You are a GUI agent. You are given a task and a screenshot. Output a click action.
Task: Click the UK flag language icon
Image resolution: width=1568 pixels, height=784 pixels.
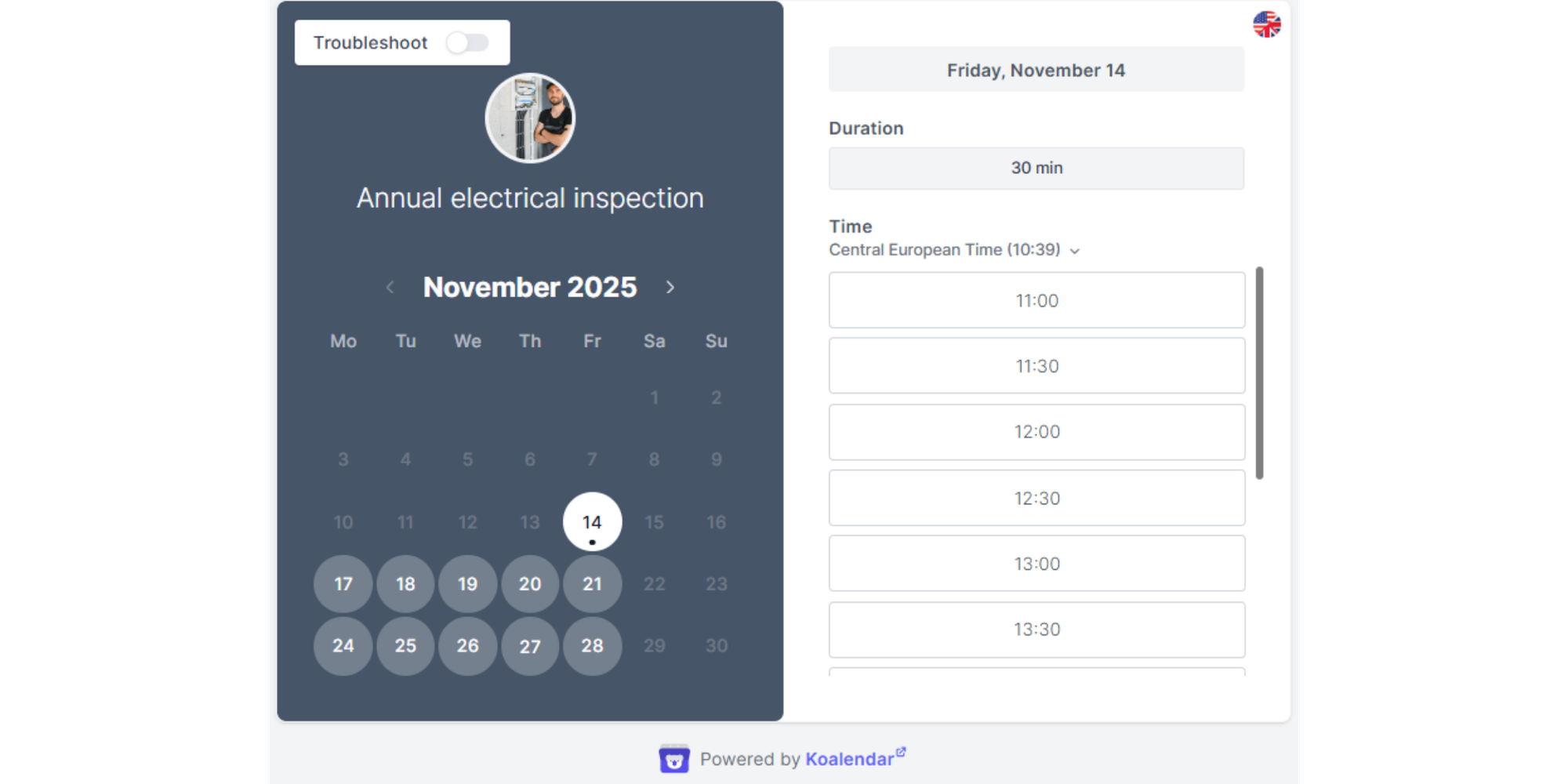(1267, 24)
